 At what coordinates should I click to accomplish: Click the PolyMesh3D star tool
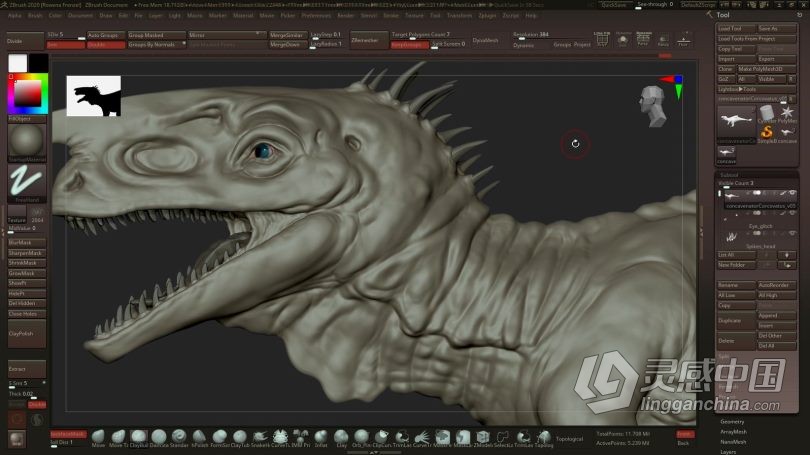[x=787, y=114]
